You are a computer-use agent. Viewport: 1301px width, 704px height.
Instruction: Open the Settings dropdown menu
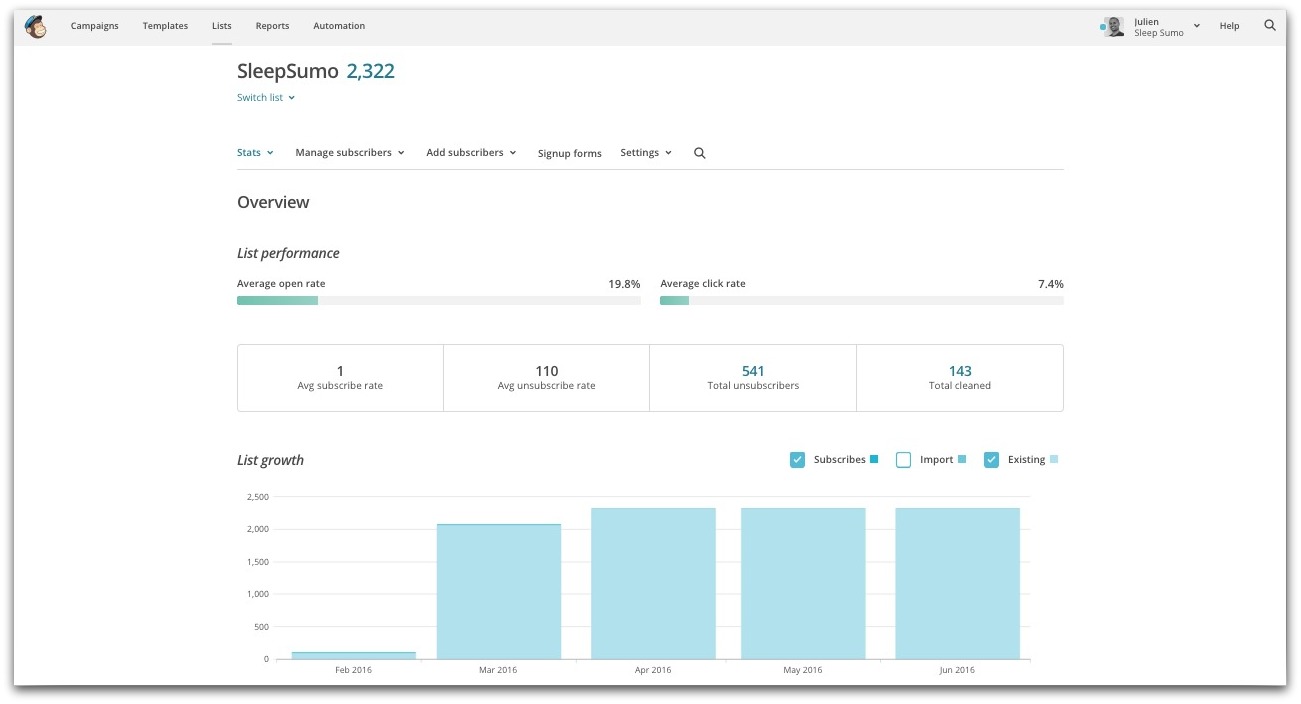click(646, 153)
